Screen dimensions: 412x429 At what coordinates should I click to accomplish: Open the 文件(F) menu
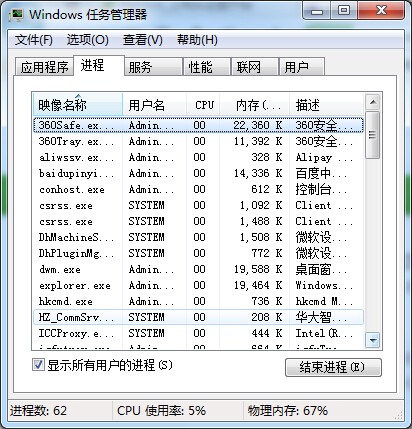(34, 40)
